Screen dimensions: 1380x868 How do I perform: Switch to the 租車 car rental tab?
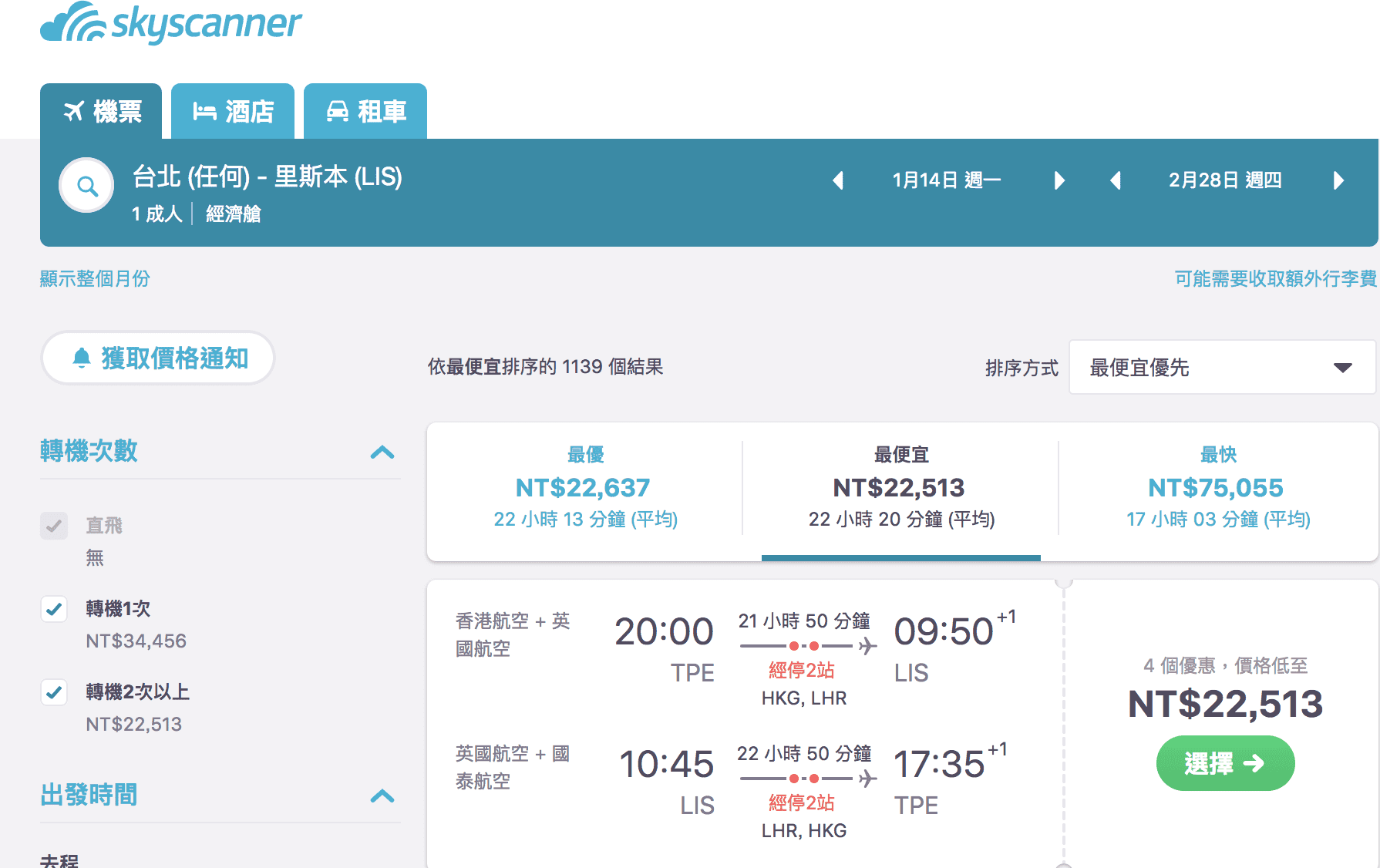coord(365,112)
